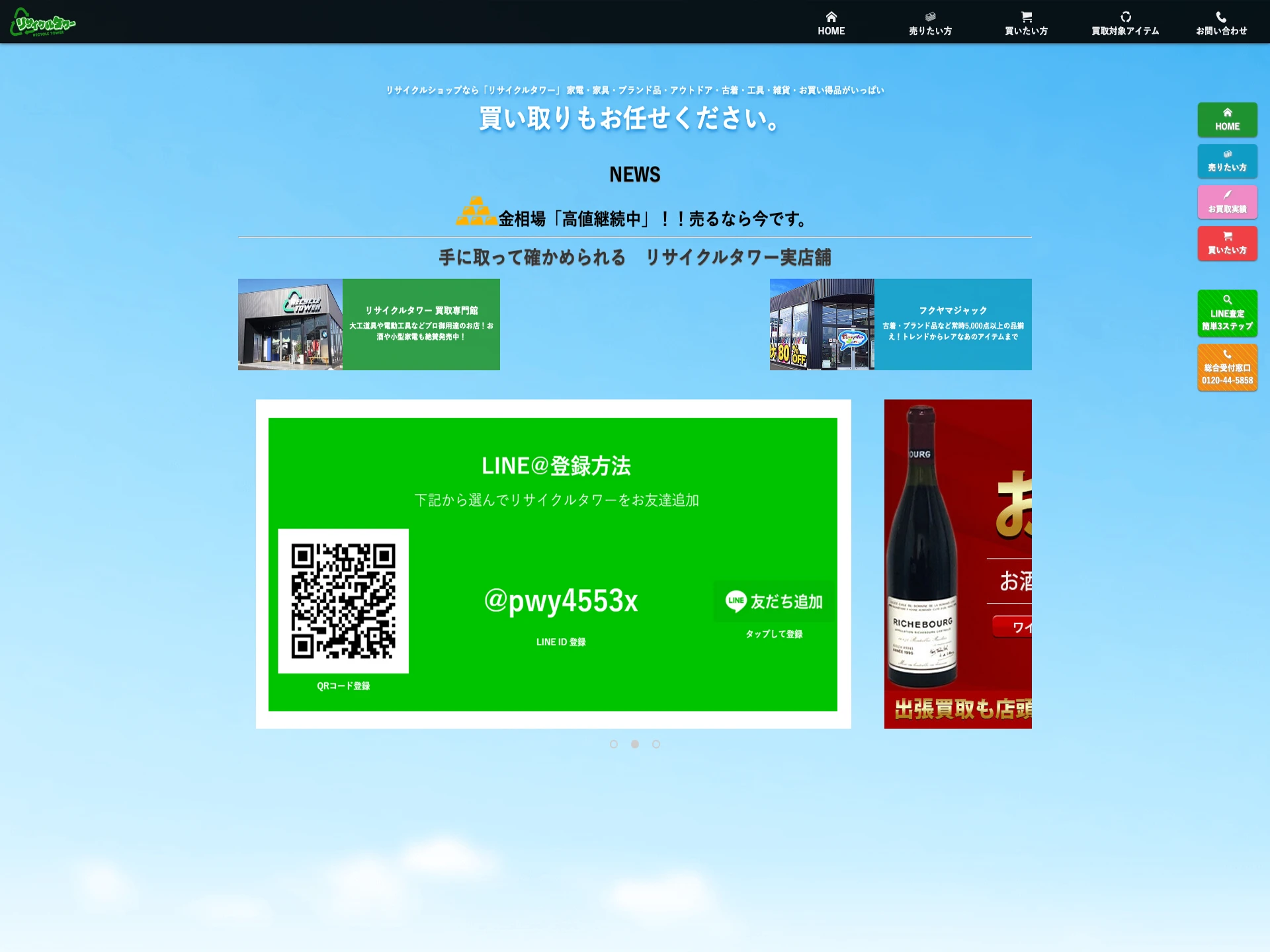This screenshot has height=952, width=1270.
Task: Click the NEWS heading
Action: coord(635,175)
